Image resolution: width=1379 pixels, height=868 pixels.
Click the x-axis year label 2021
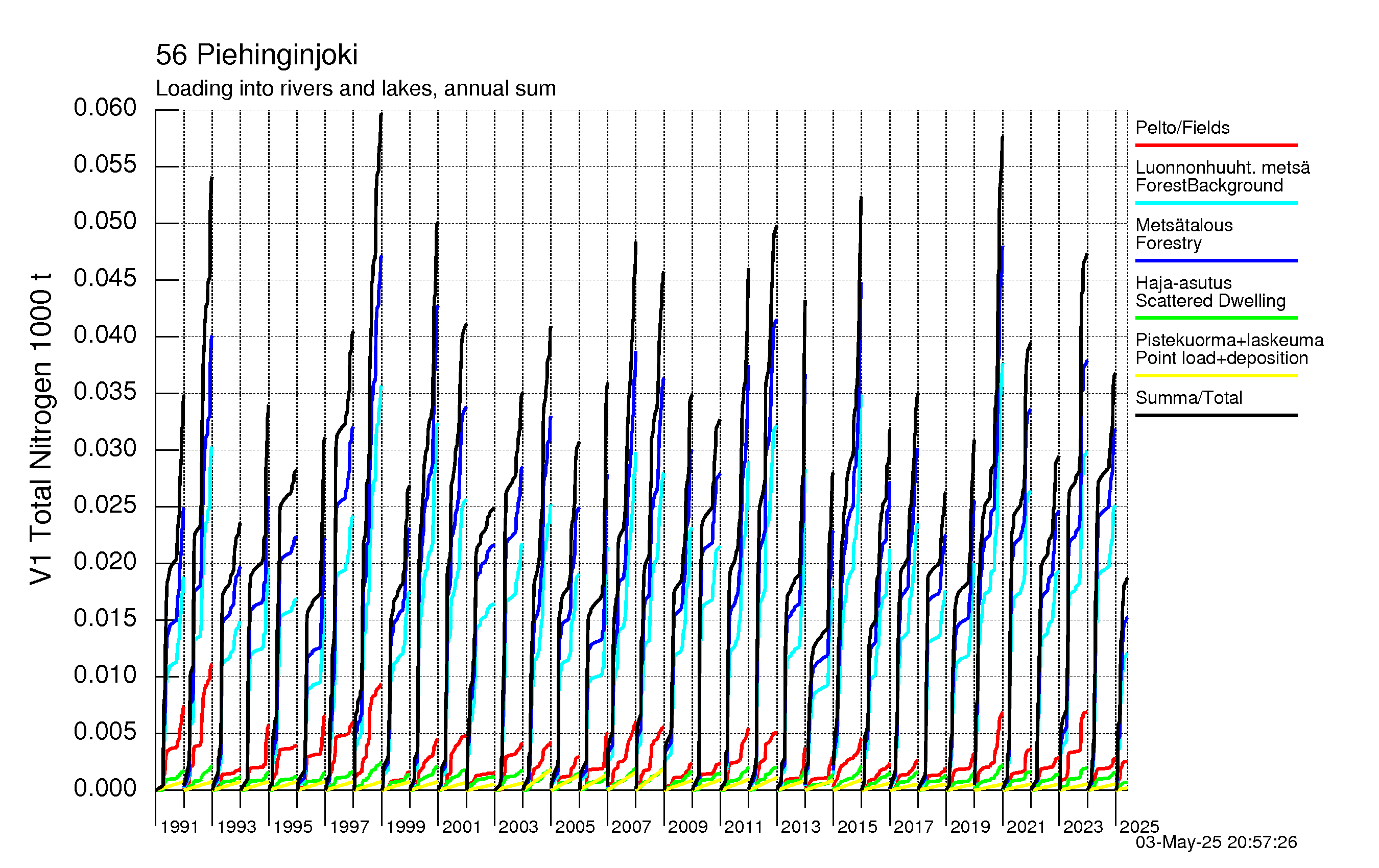[x=1026, y=827]
